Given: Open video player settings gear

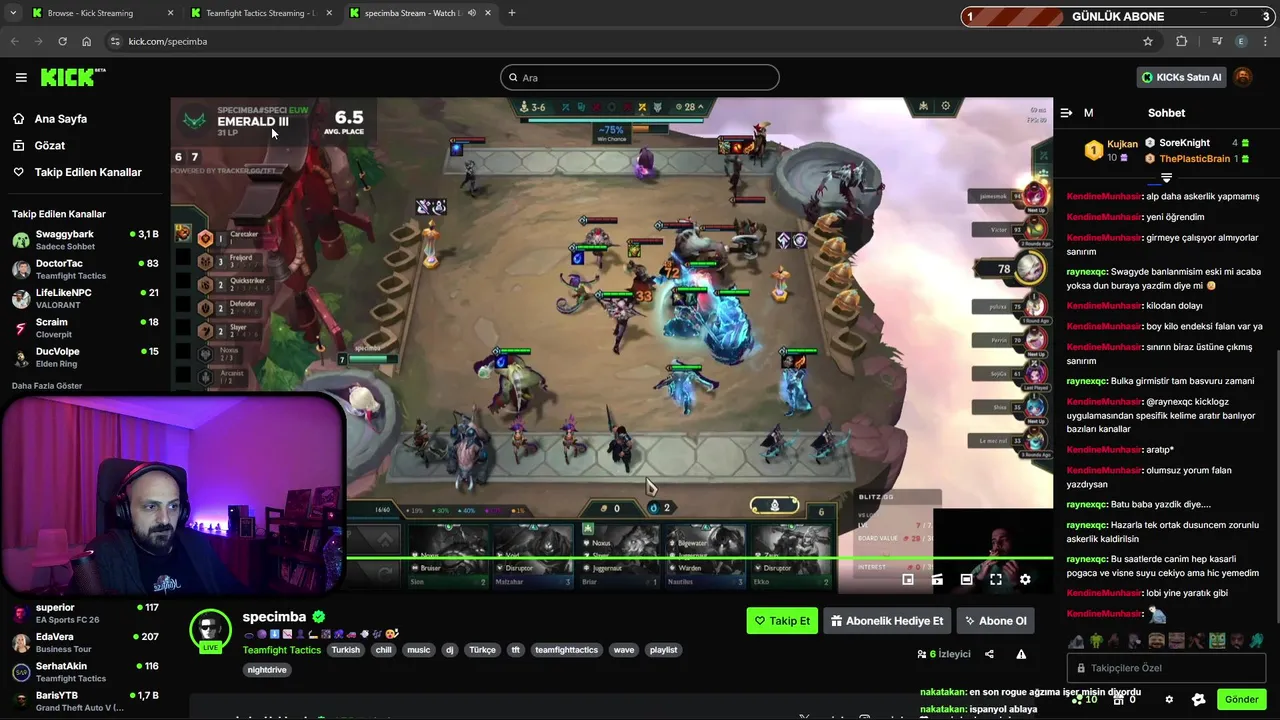Looking at the screenshot, I should pos(1025,579).
